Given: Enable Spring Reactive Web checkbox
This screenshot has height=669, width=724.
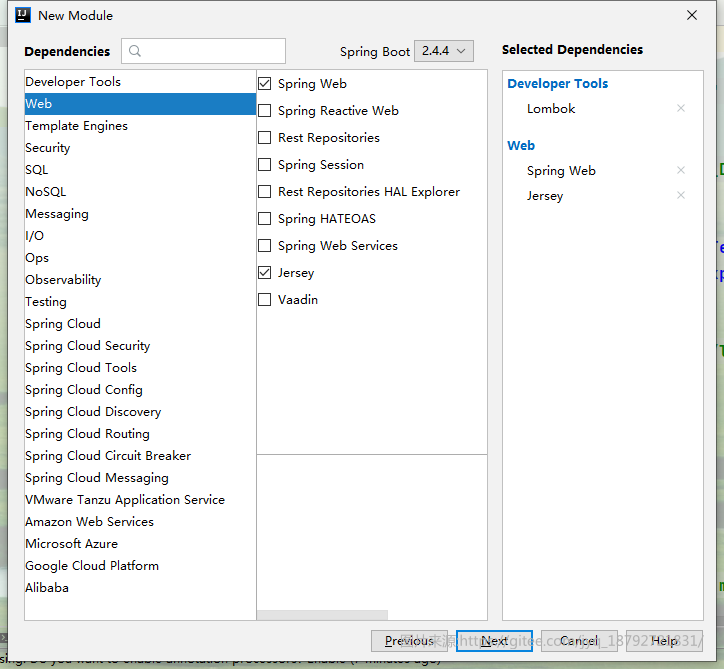Looking at the screenshot, I should pyautogui.click(x=265, y=111).
